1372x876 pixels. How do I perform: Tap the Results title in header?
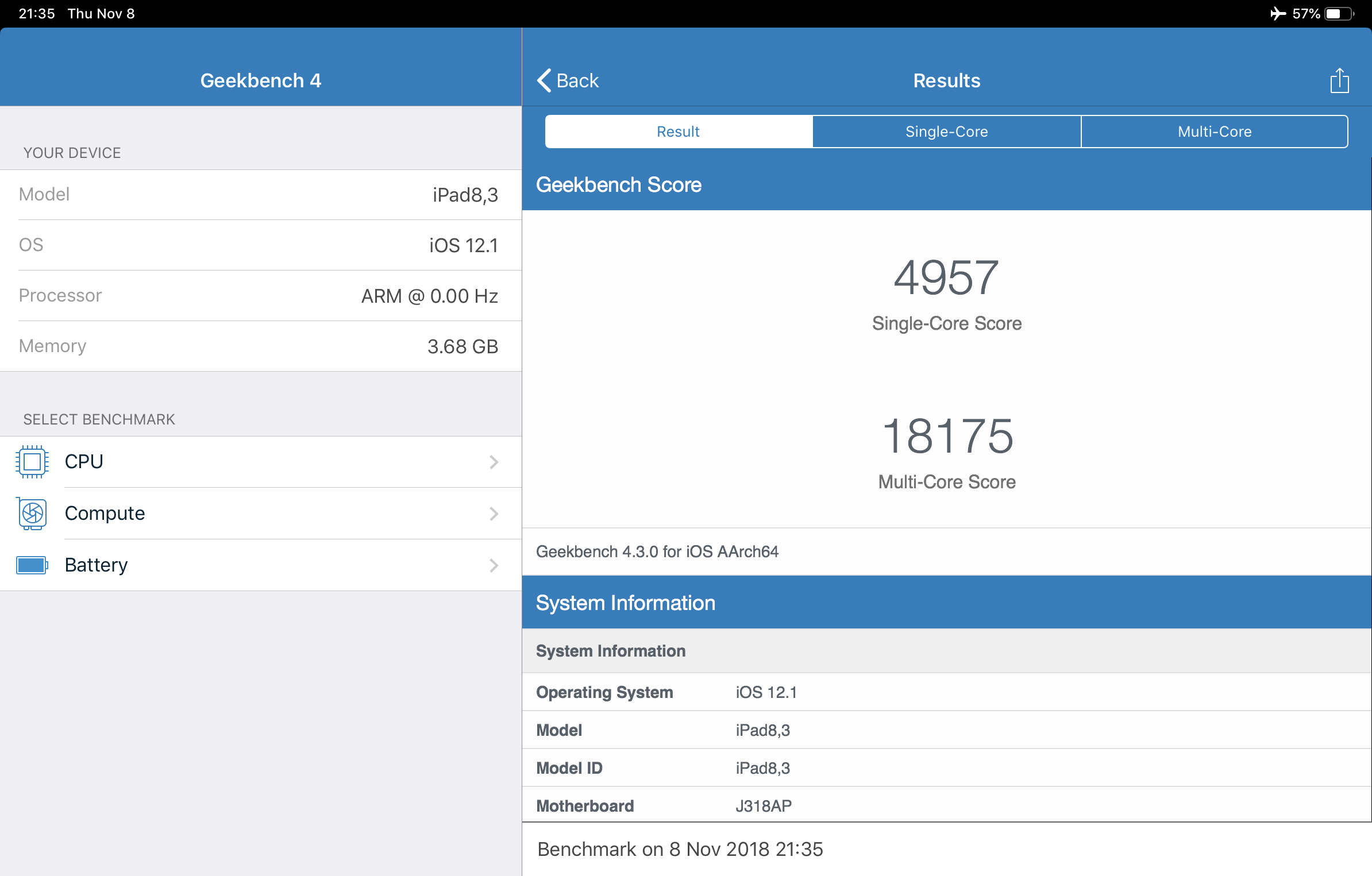click(x=947, y=80)
